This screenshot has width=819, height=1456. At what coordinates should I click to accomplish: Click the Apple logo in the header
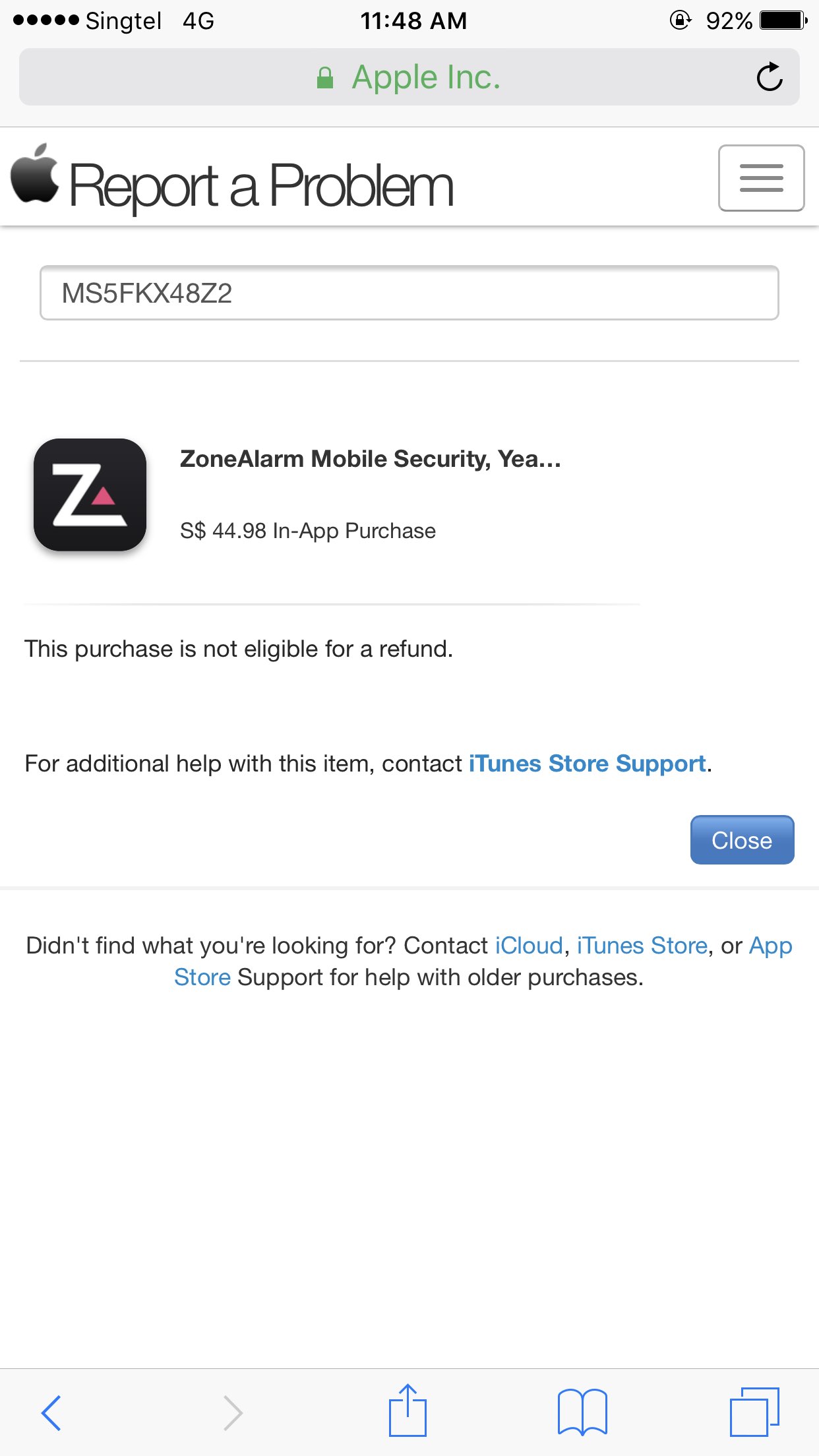pyautogui.click(x=35, y=173)
